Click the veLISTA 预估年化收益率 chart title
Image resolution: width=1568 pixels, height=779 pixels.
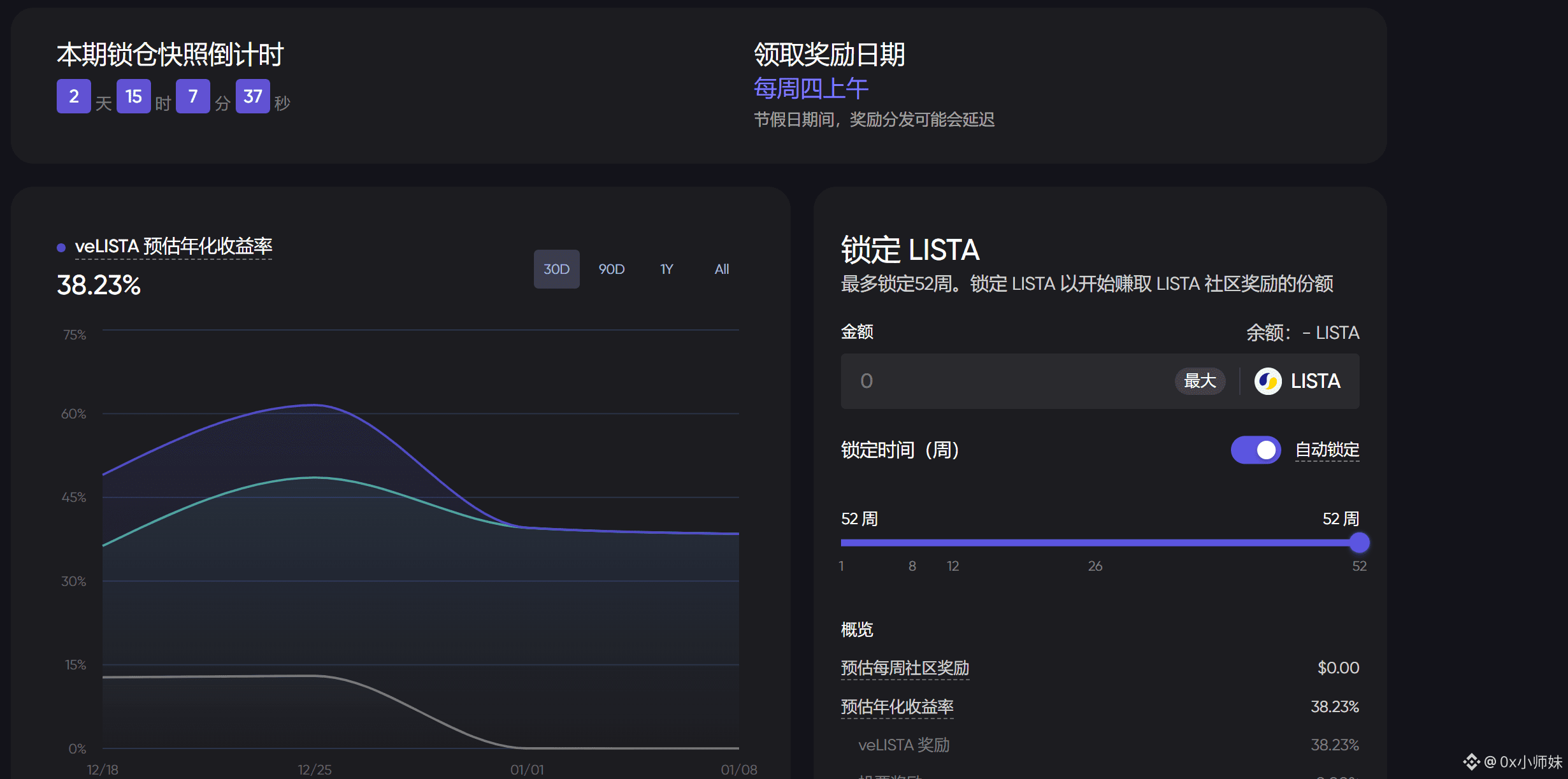[x=173, y=246]
